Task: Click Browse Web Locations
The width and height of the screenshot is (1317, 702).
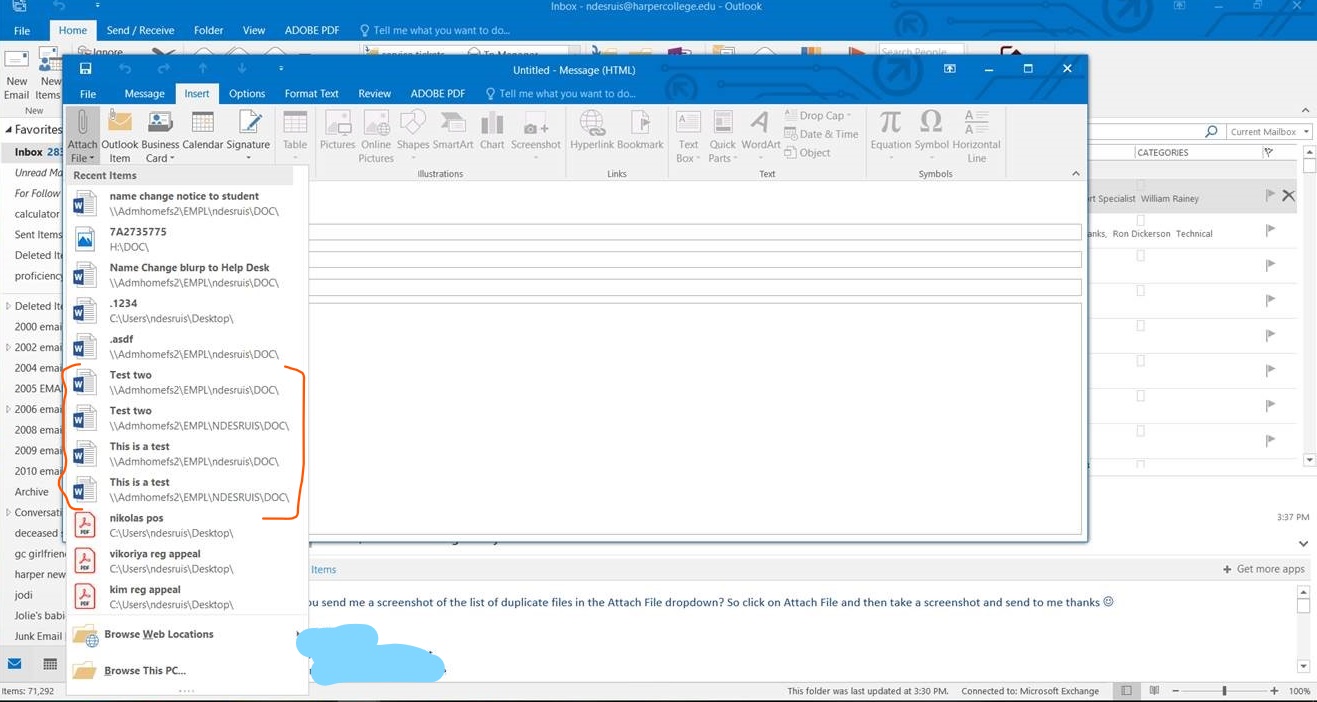Action: pos(187,635)
